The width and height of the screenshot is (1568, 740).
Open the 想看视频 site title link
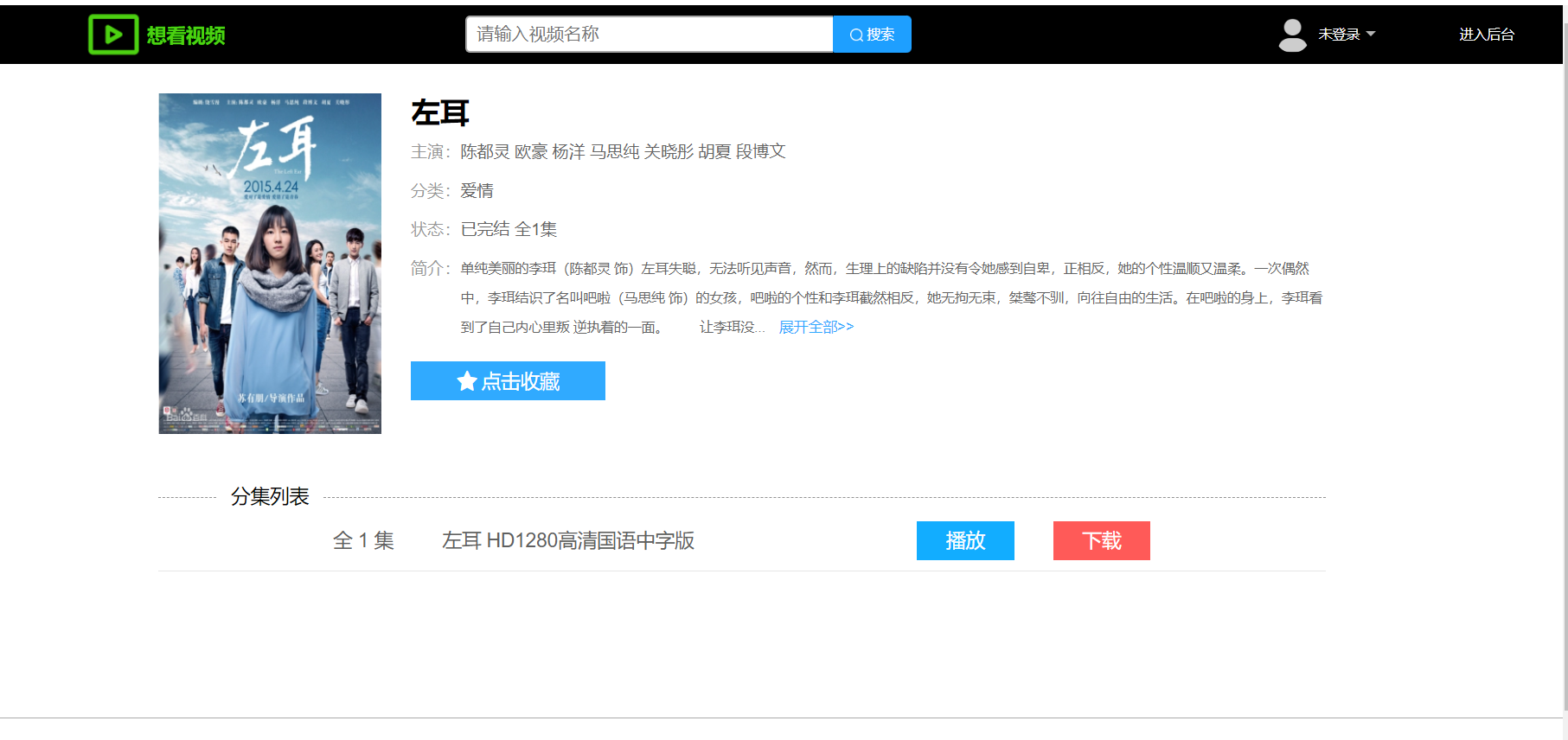186,35
